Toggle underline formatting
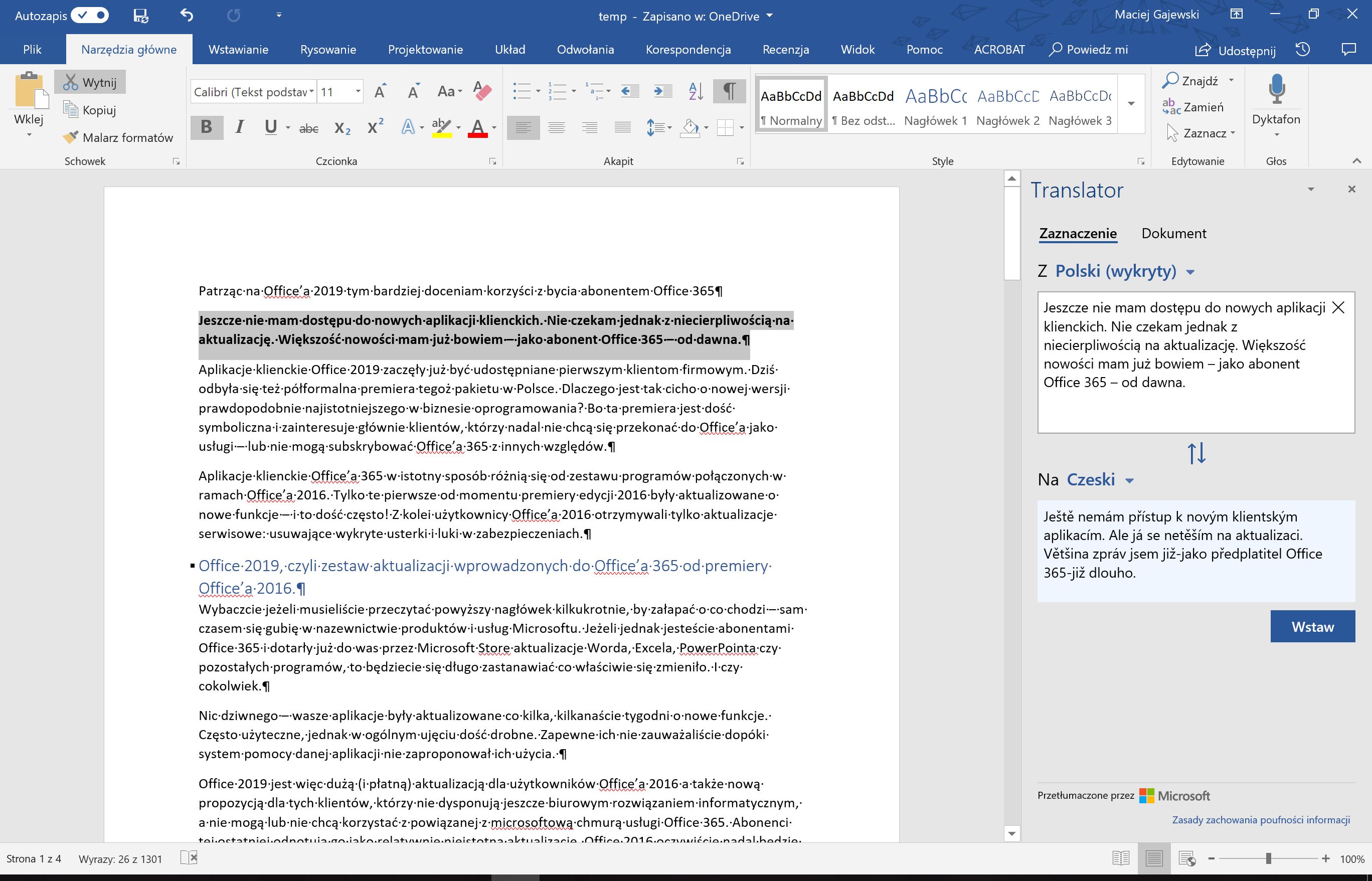The width and height of the screenshot is (1372, 881). 271,127
